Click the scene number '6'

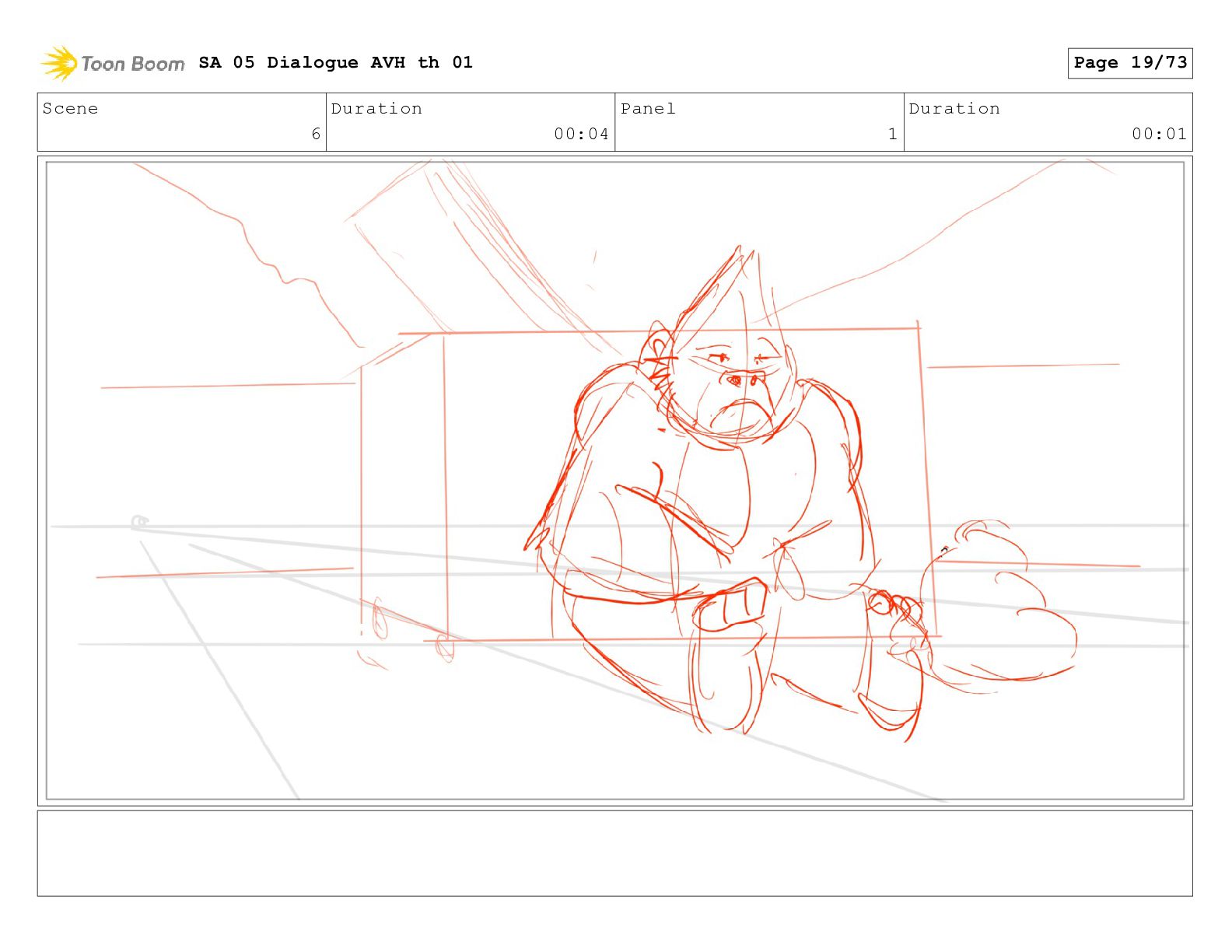coord(316,134)
